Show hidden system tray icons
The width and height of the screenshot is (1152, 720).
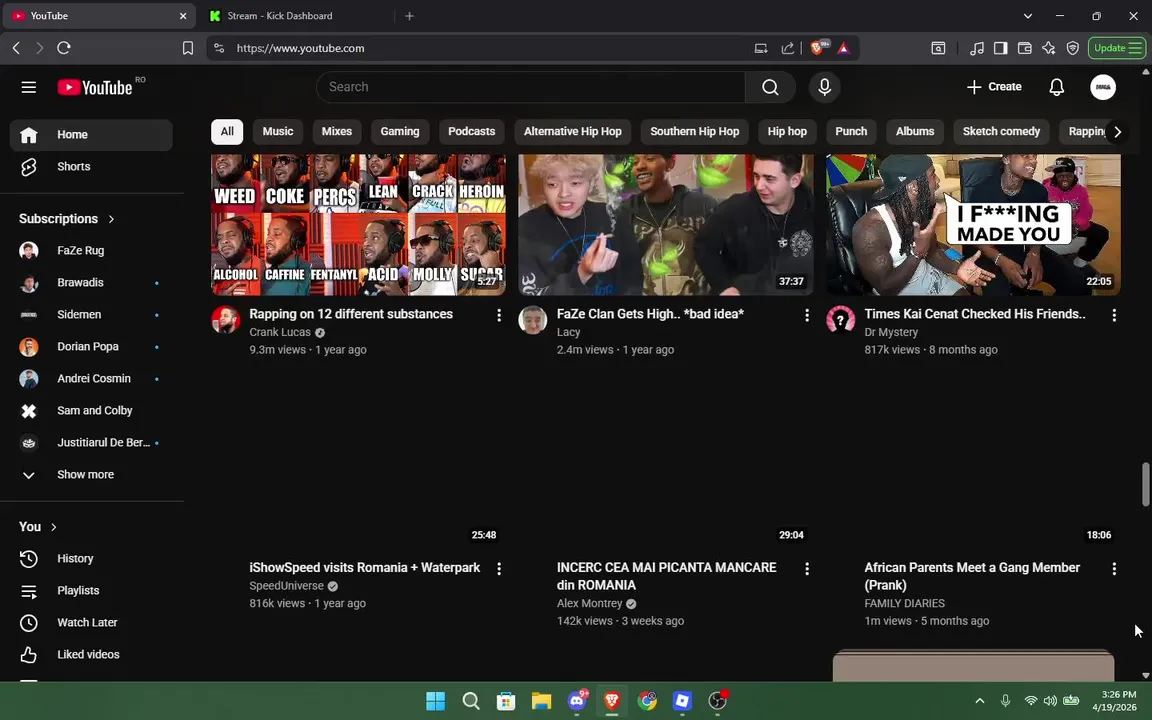[979, 701]
